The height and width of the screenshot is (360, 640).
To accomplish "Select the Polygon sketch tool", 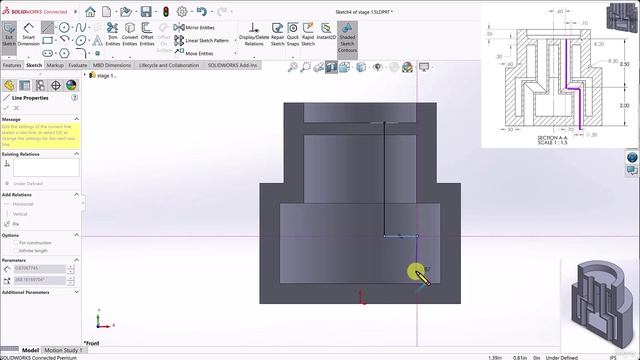I will pos(64,53).
